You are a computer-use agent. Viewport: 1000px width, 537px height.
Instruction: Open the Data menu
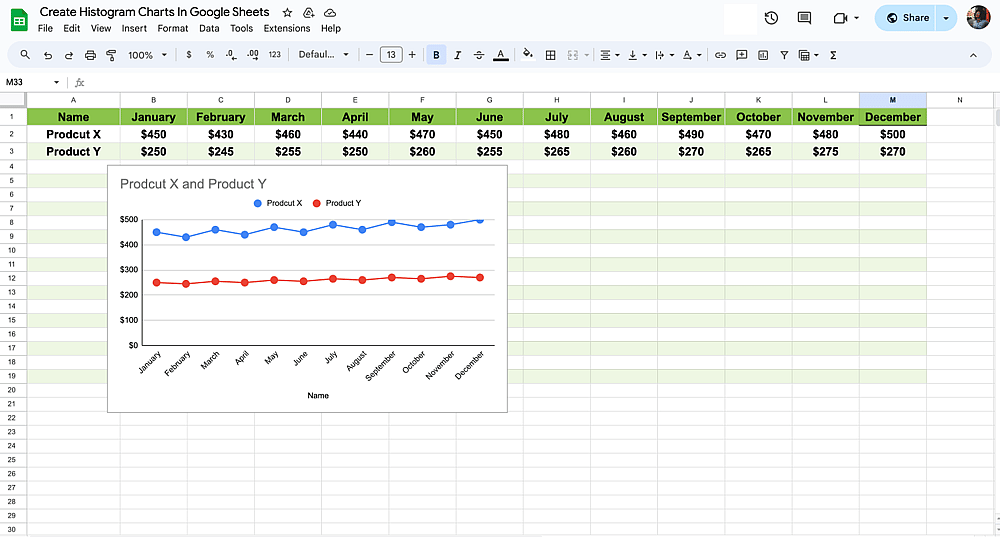(x=209, y=29)
